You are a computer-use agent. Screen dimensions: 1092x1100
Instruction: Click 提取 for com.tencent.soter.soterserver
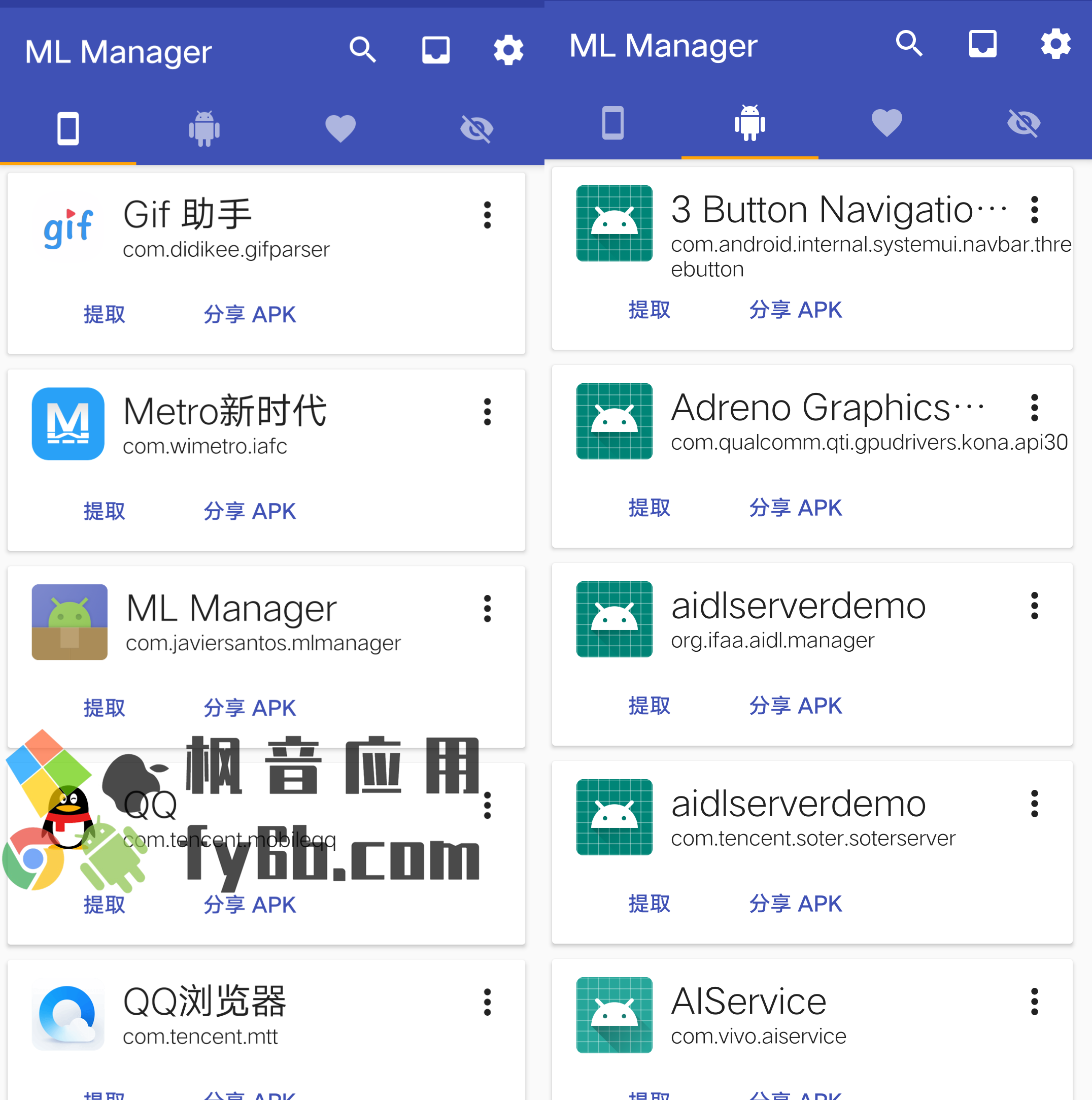(650, 904)
